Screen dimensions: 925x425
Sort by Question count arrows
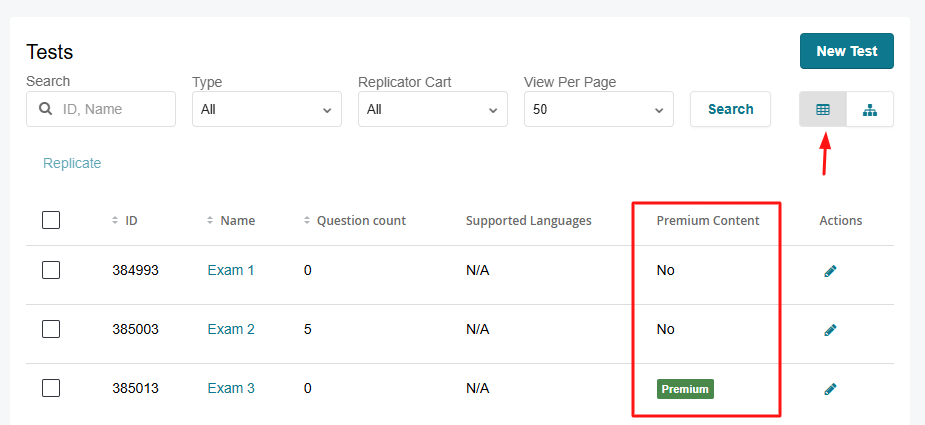[307, 220]
